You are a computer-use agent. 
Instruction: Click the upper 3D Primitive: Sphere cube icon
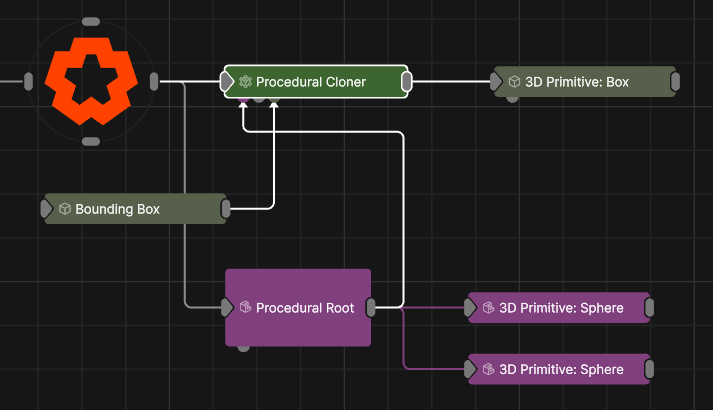point(488,308)
